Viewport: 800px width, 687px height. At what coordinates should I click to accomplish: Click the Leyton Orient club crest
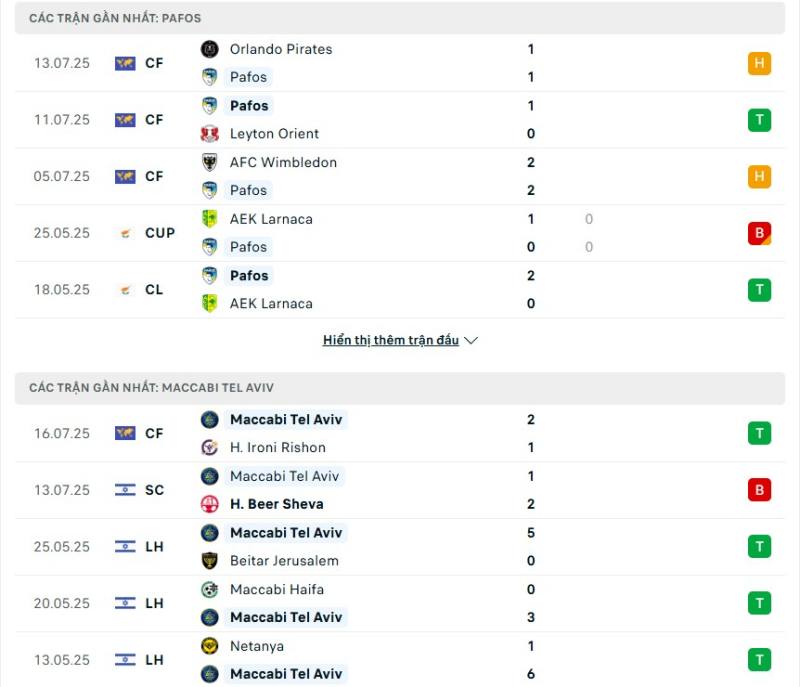tap(209, 134)
